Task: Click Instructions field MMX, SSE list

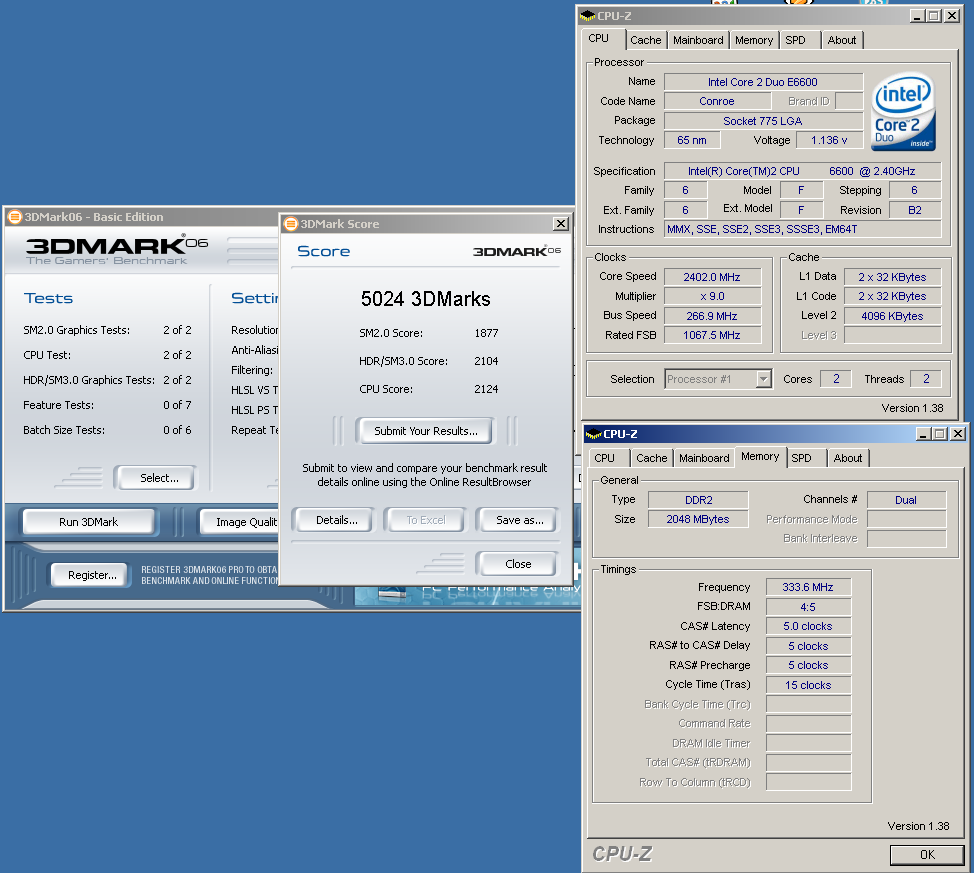Action: click(x=803, y=229)
